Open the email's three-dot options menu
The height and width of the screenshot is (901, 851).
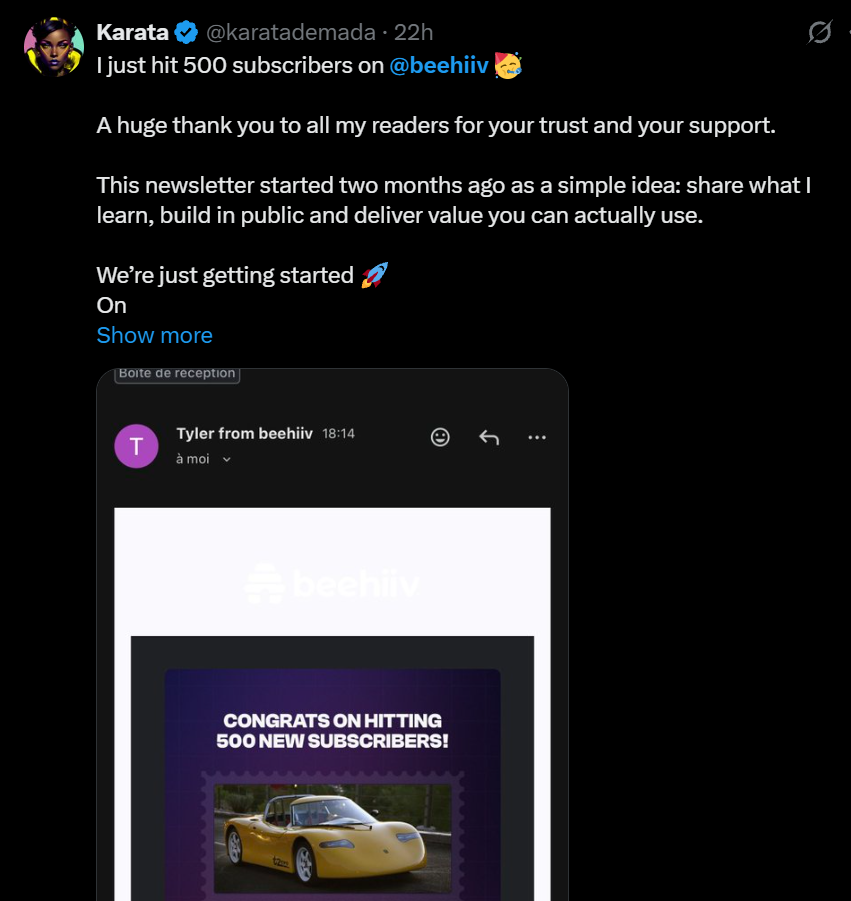[x=537, y=437]
